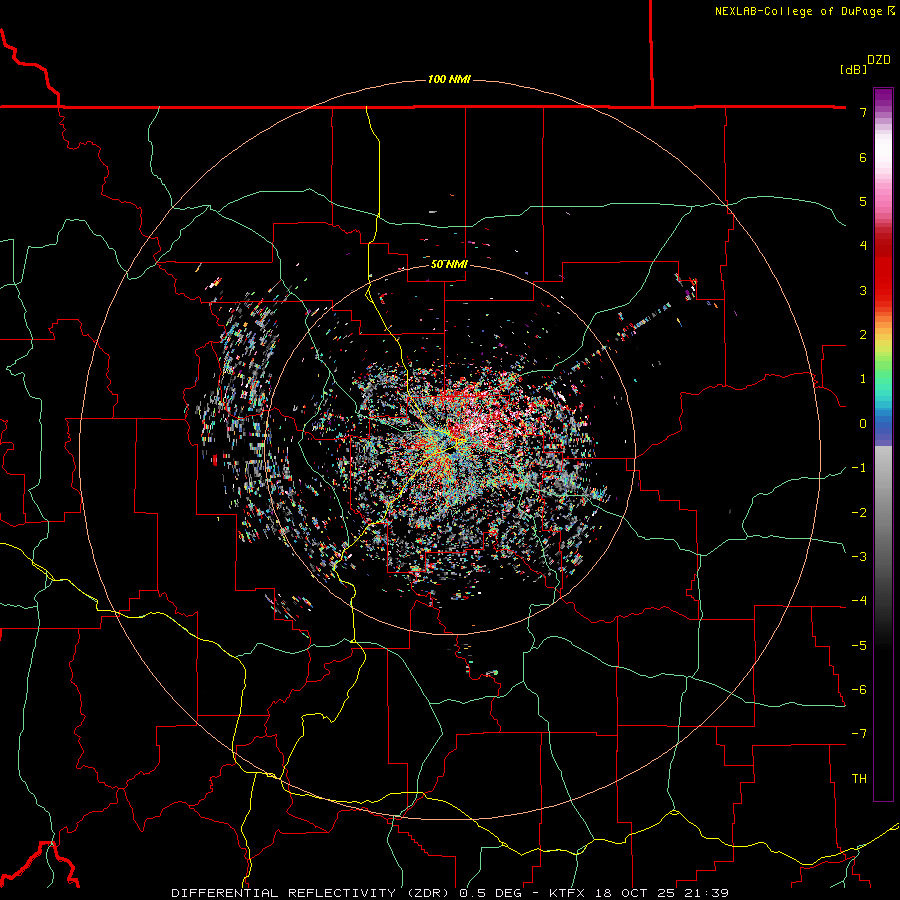Click the -5 value on color scale

[859, 646]
